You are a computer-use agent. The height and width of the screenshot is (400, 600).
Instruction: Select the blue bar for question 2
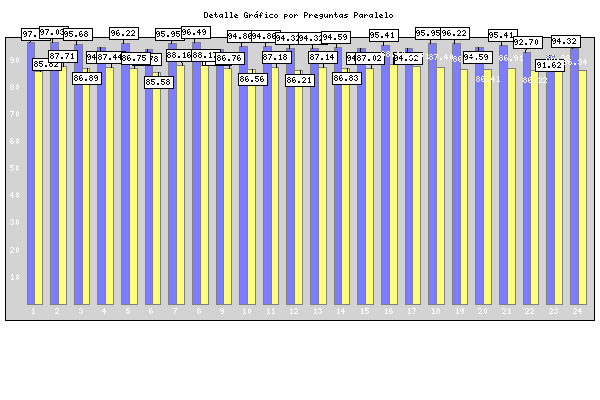pos(55,173)
